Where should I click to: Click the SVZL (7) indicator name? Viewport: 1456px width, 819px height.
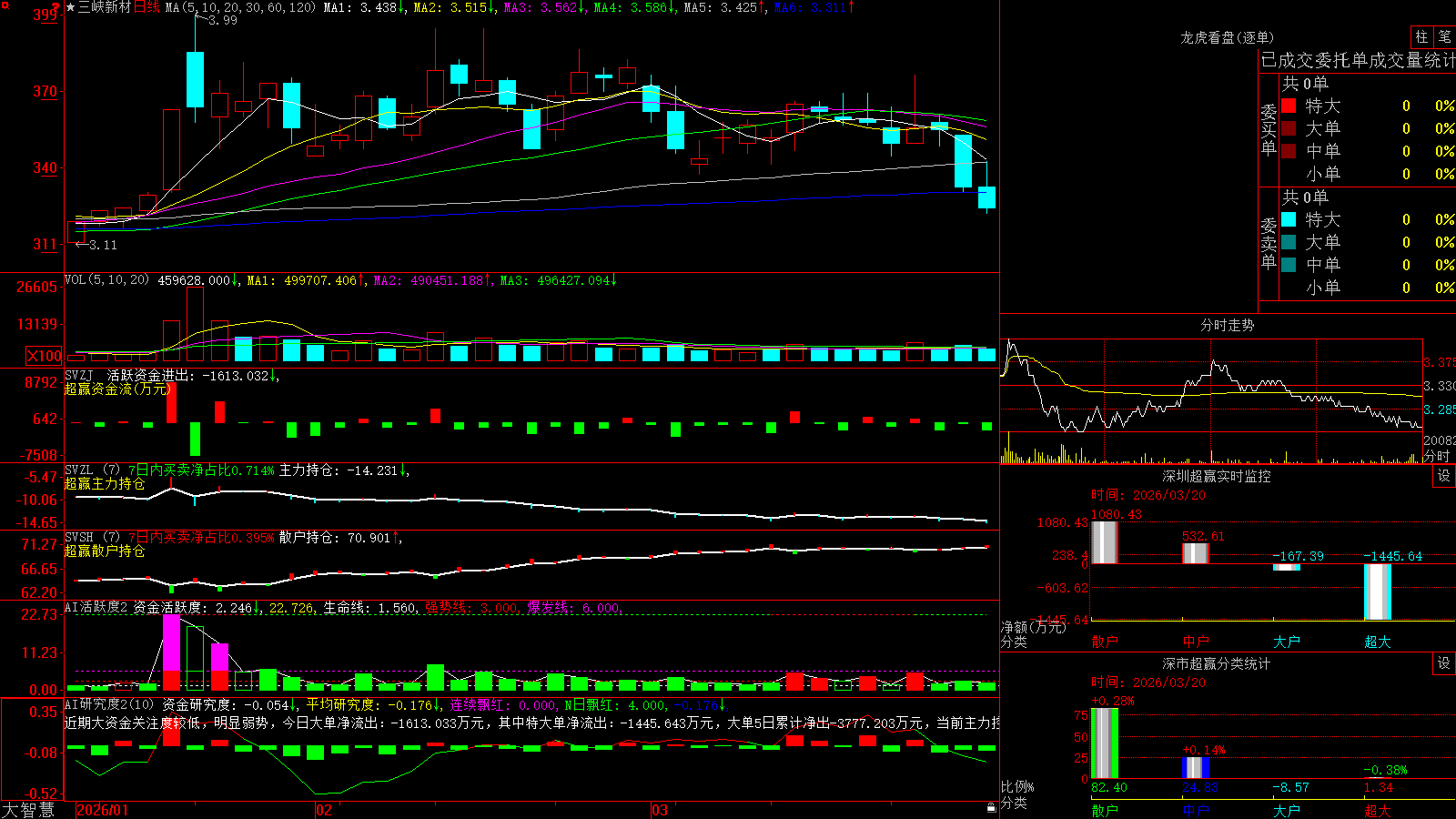[x=92, y=470]
